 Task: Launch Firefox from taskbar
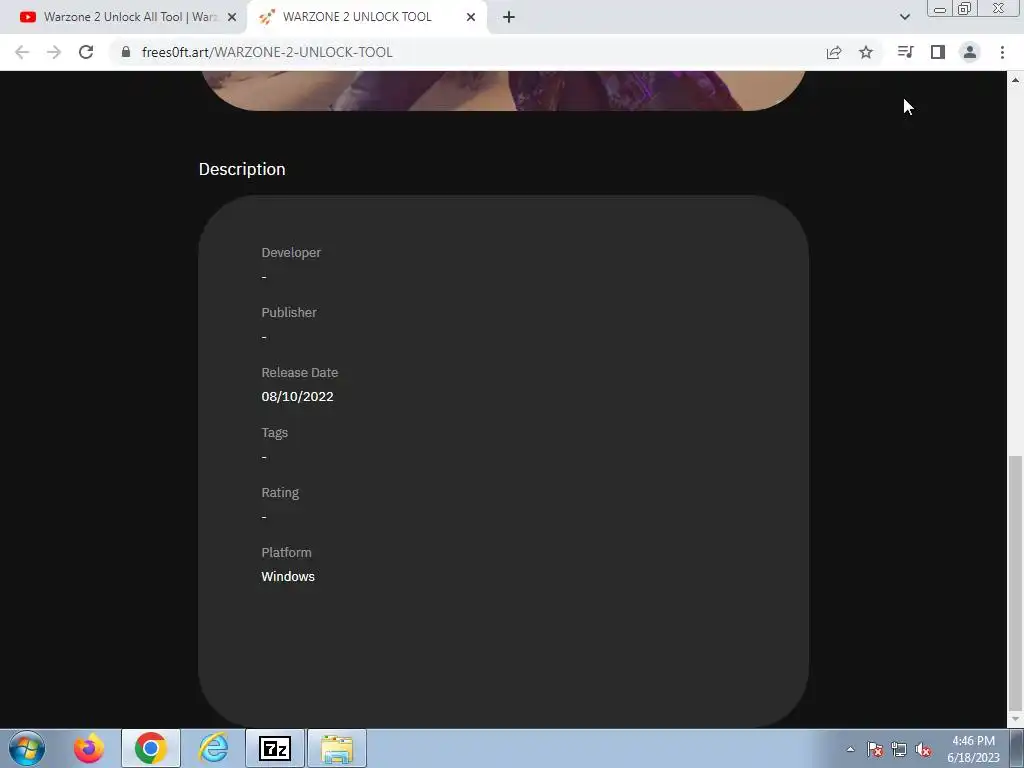[88, 748]
